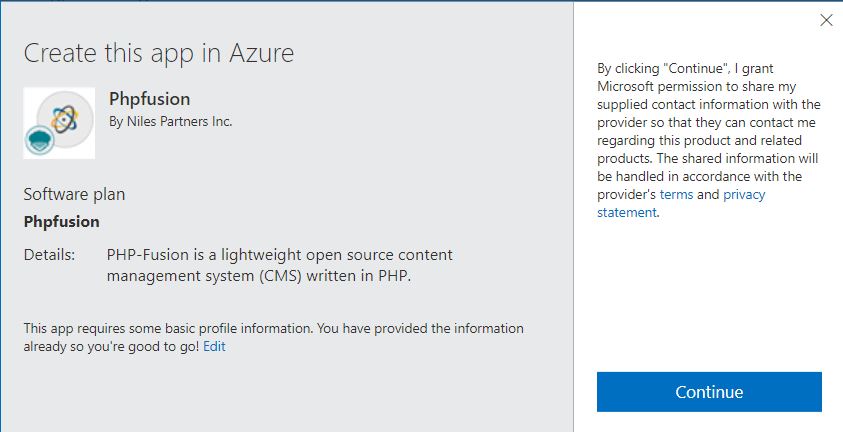The width and height of the screenshot is (843, 432).
Task: Click the teal badge on the app logo
Action: click(x=38, y=141)
